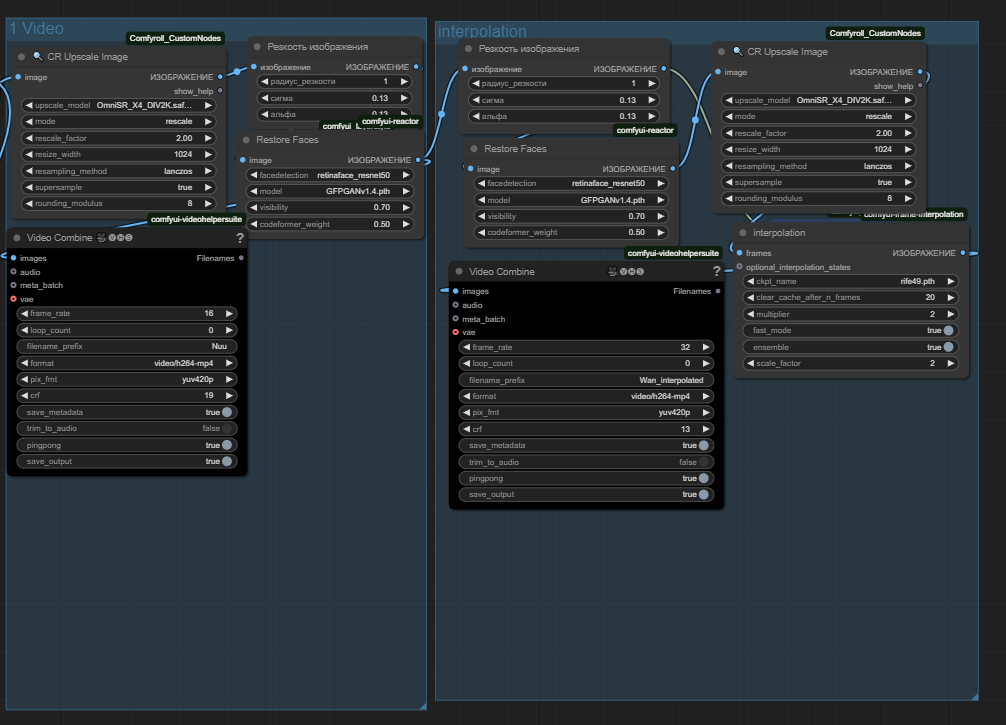The image size is (1006, 725).
Task: Click the vae input port on 1 Video Video Combine
Action: click(13, 299)
